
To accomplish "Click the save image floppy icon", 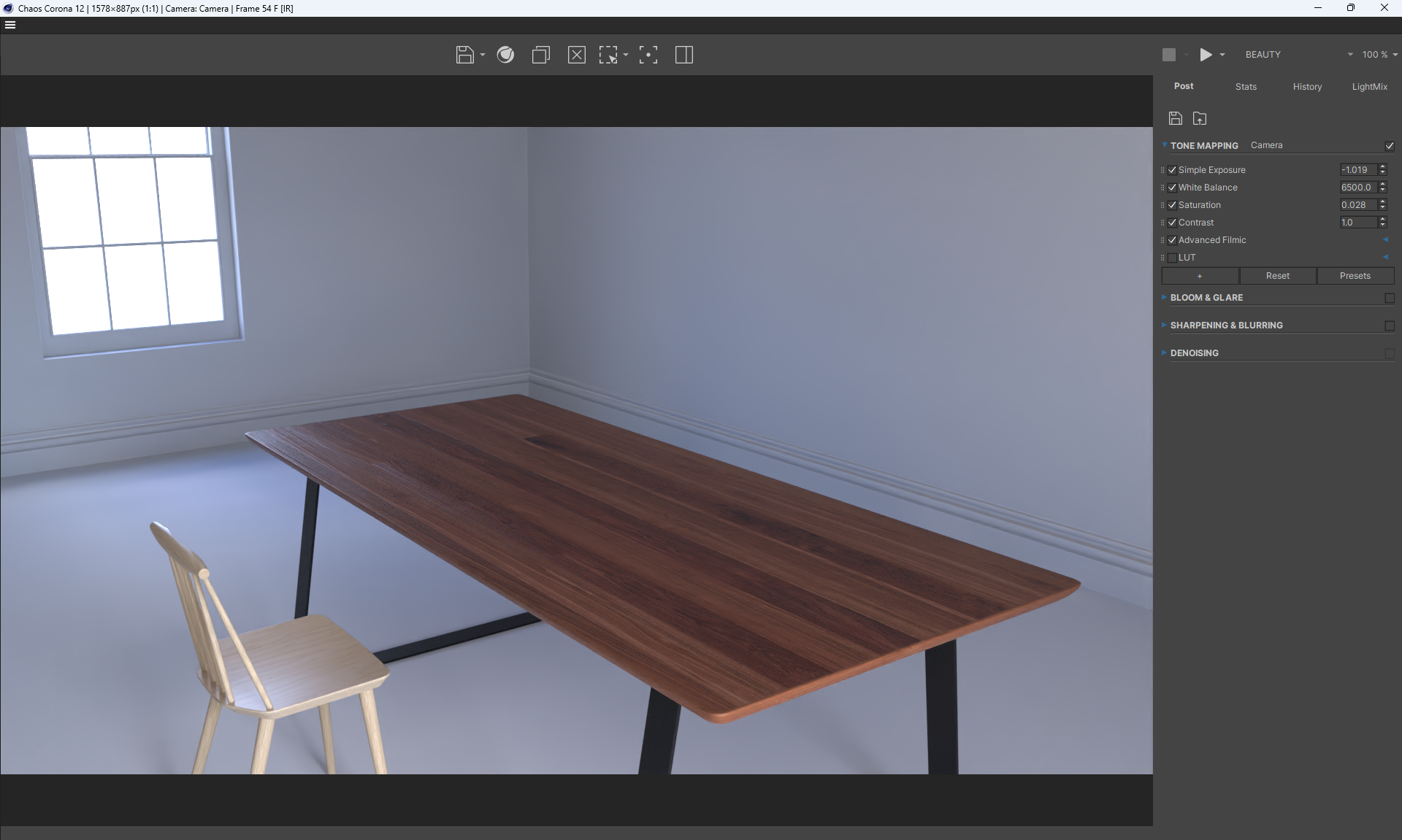I will pyautogui.click(x=464, y=55).
